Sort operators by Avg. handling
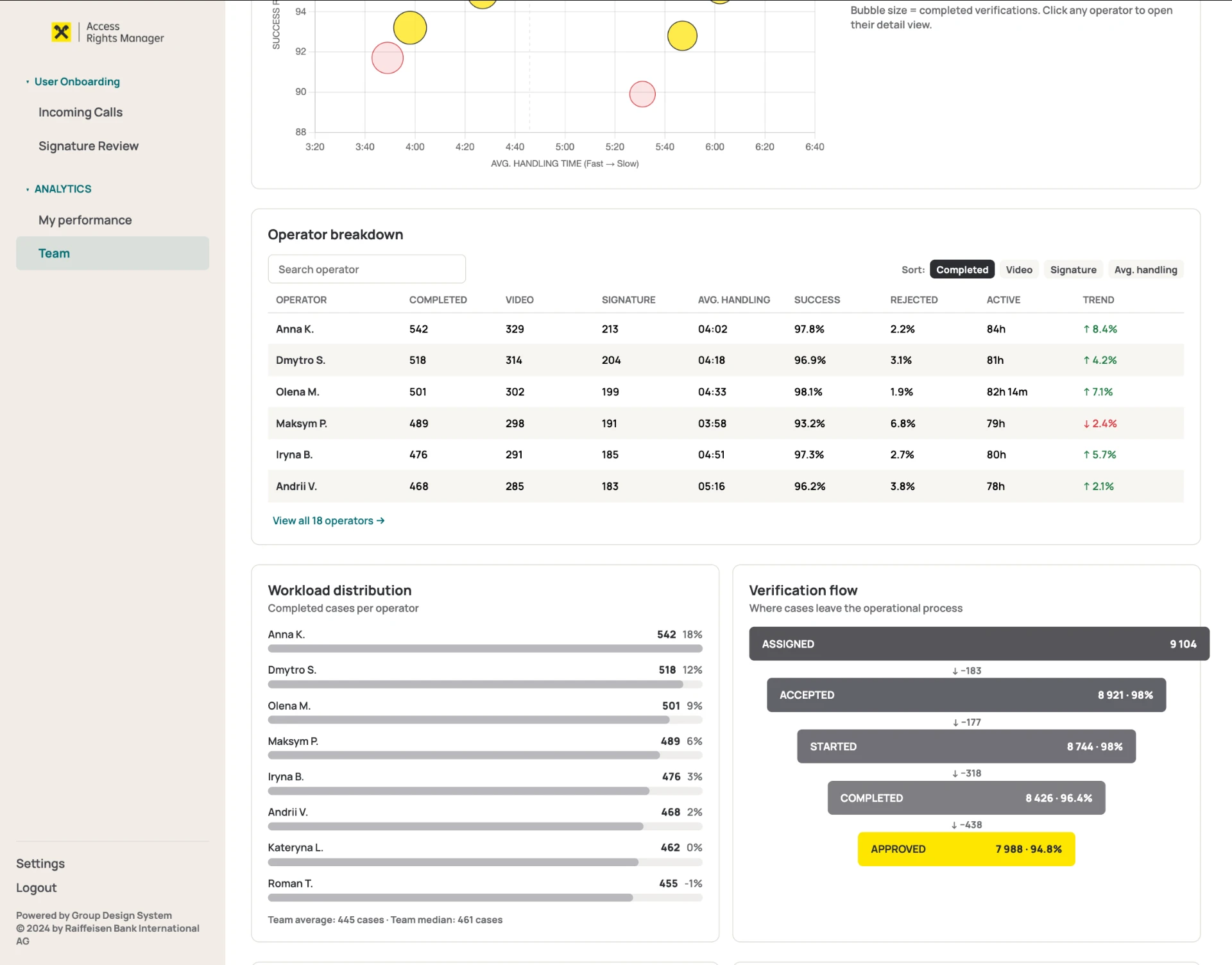The height and width of the screenshot is (965, 1232). tap(1145, 269)
